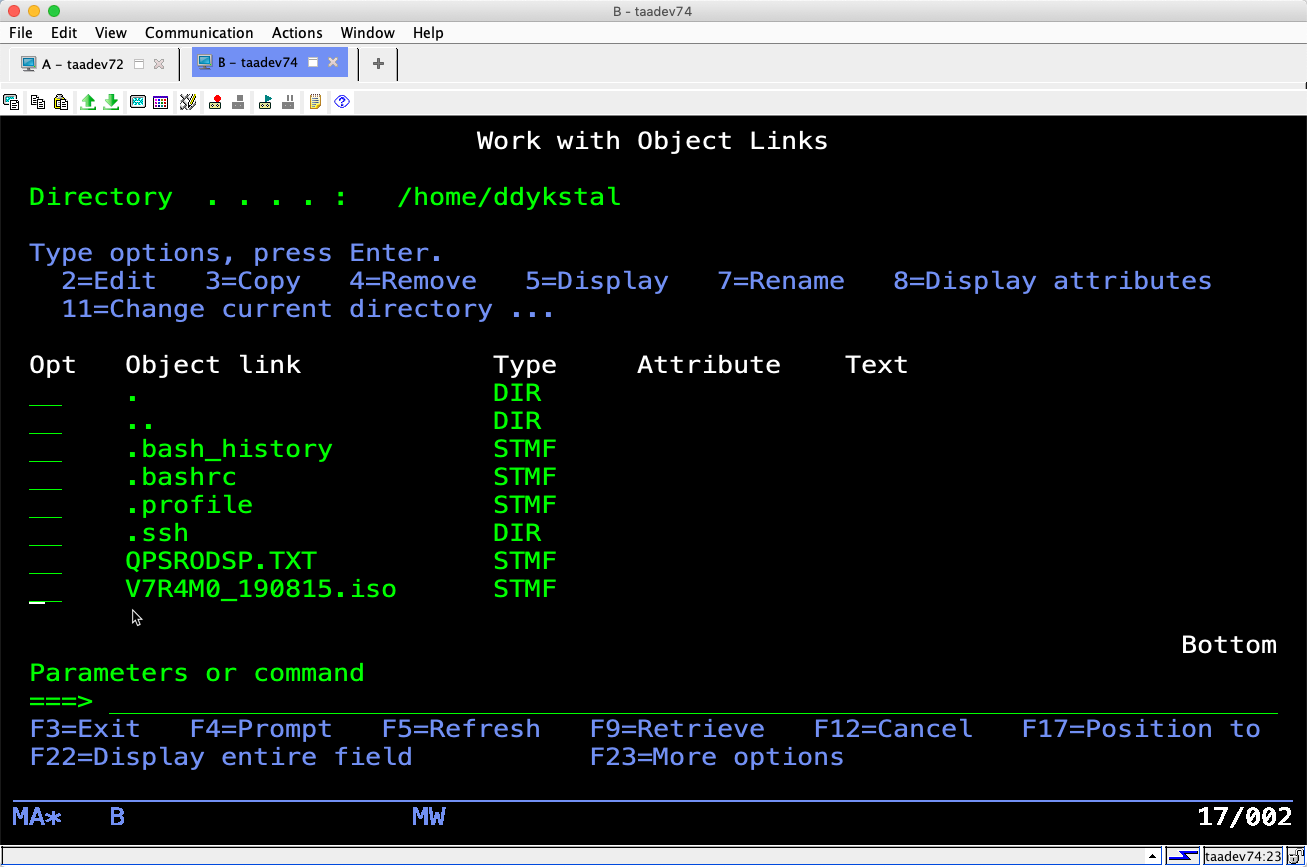
Task: Click the stop recording macro icon
Action: pos(239,102)
